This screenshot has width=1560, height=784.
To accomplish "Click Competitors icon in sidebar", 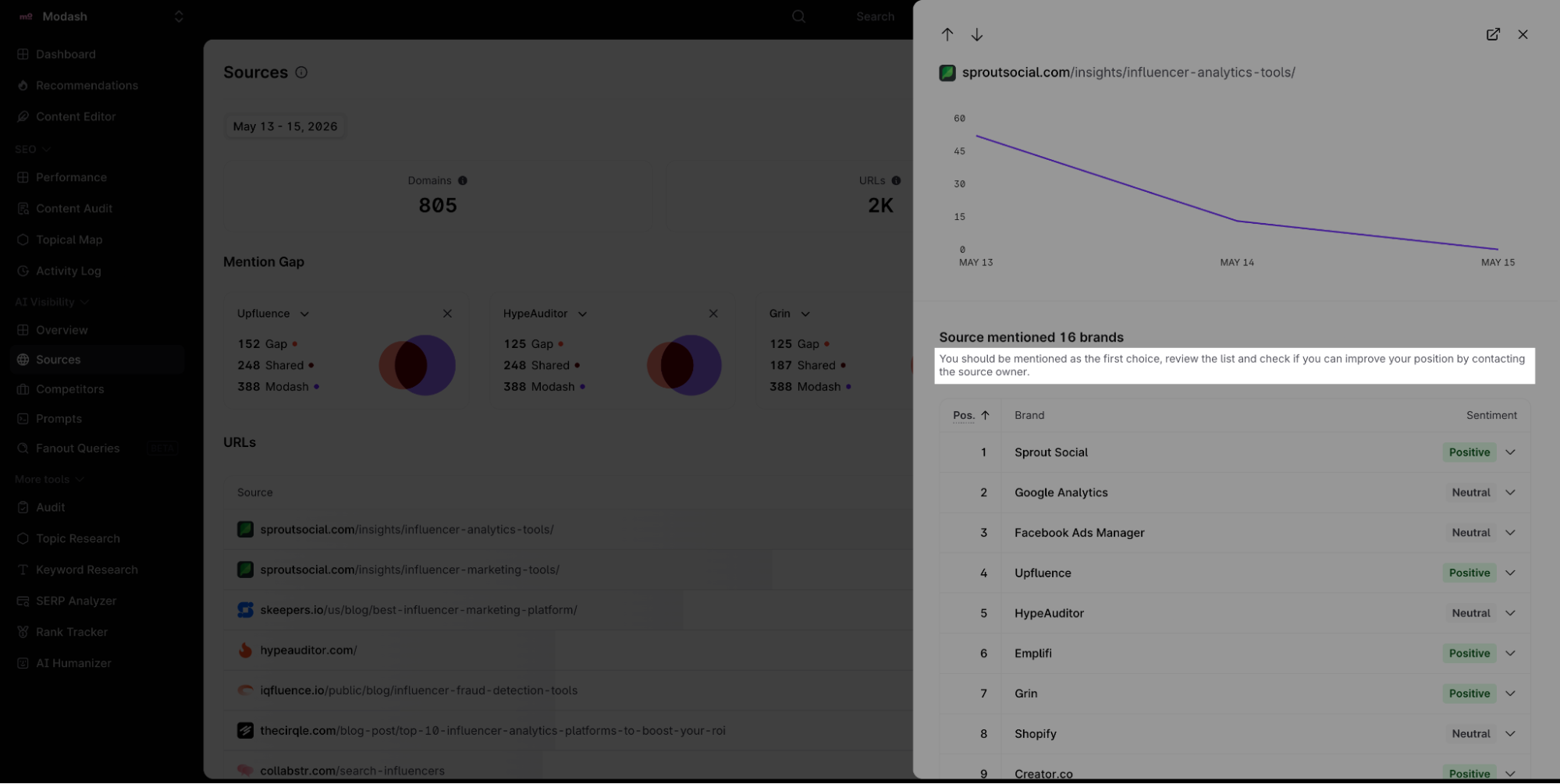I will pos(23,389).
